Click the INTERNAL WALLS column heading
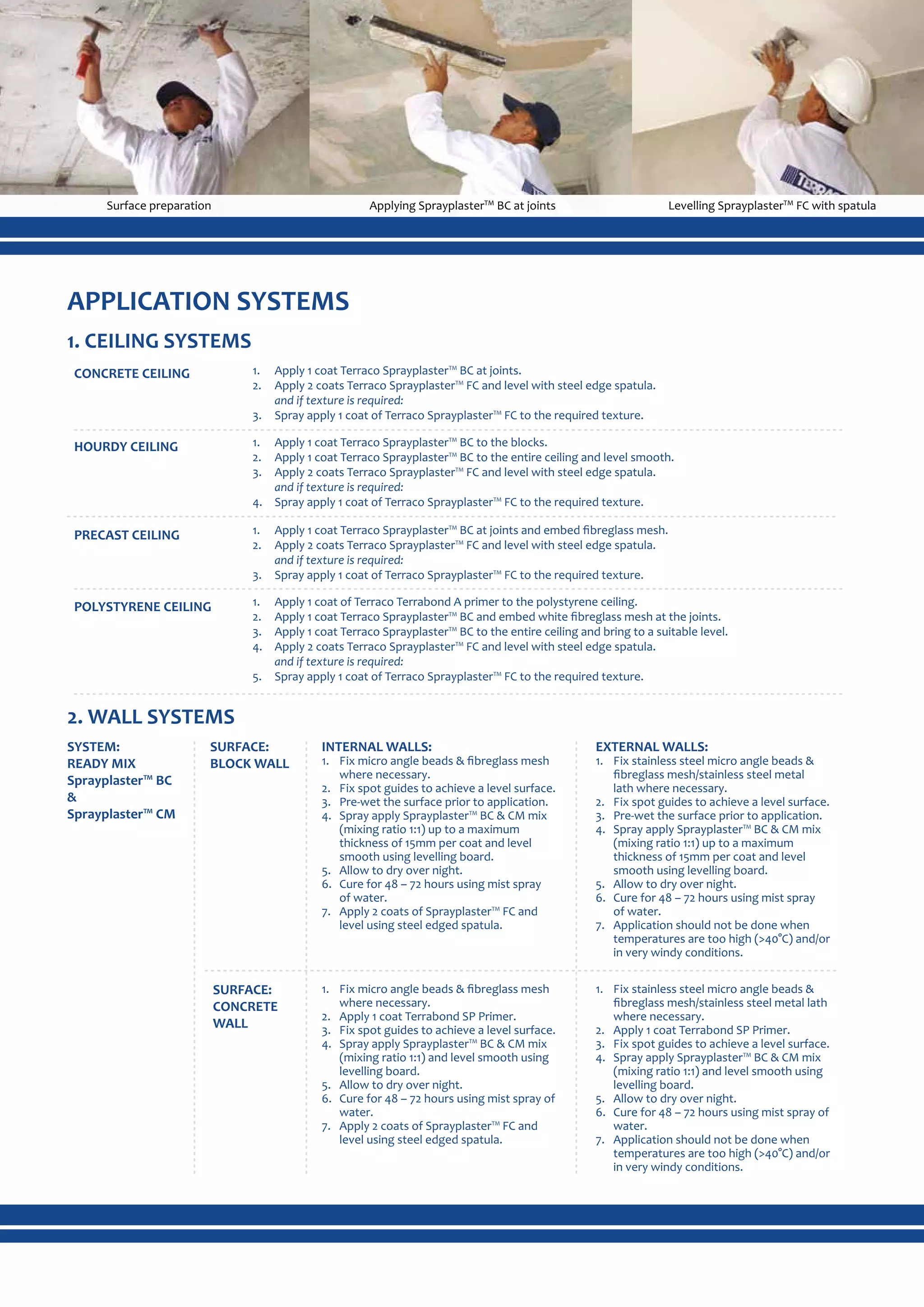This screenshot has width=924, height=1307. tap(376, 746)
